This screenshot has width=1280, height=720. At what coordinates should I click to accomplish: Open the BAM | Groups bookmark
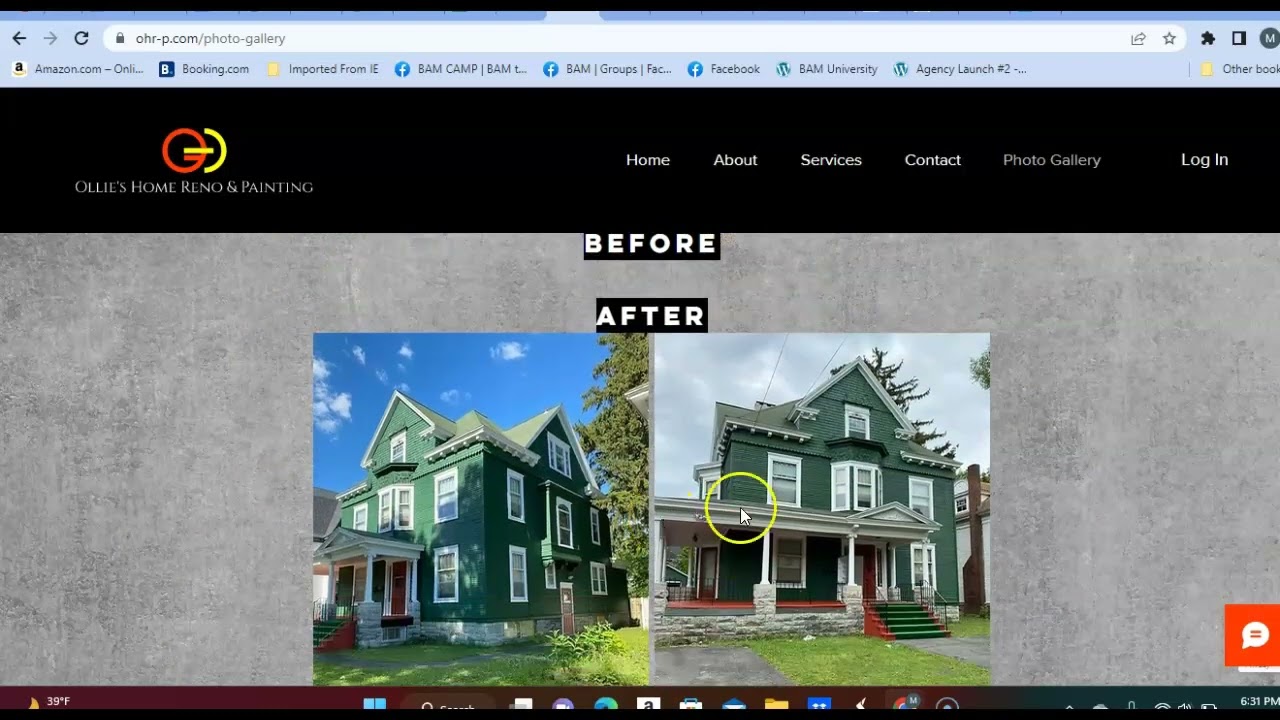click(x=607, y=69)
